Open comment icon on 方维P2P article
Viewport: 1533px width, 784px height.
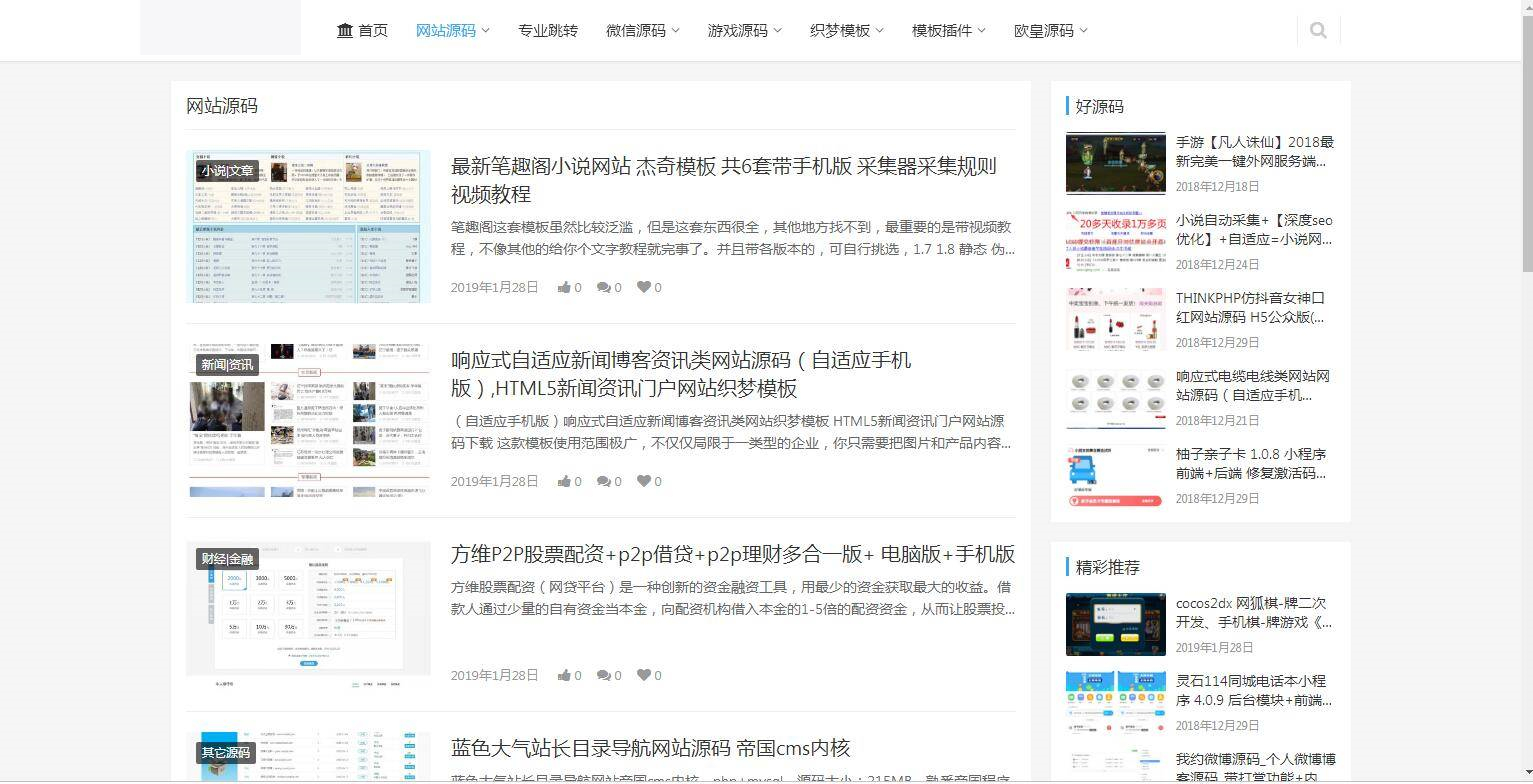(602, 675)
